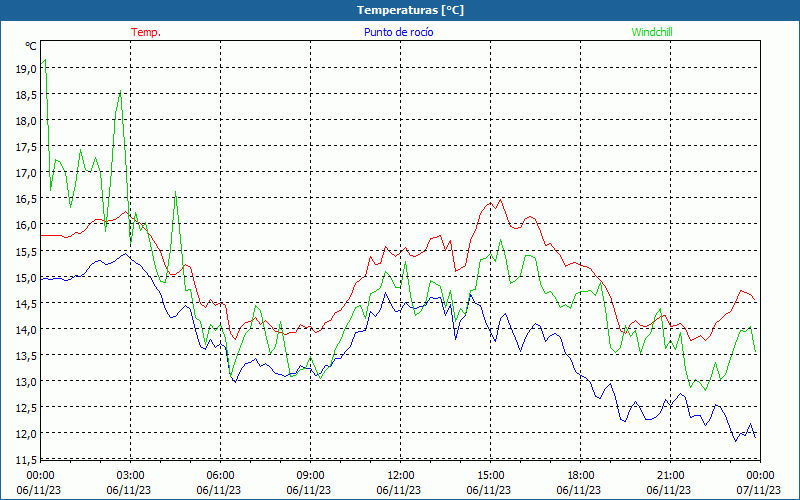
Task: Click the 17,0 y-axis value
Action: click(x=27, y=173)
